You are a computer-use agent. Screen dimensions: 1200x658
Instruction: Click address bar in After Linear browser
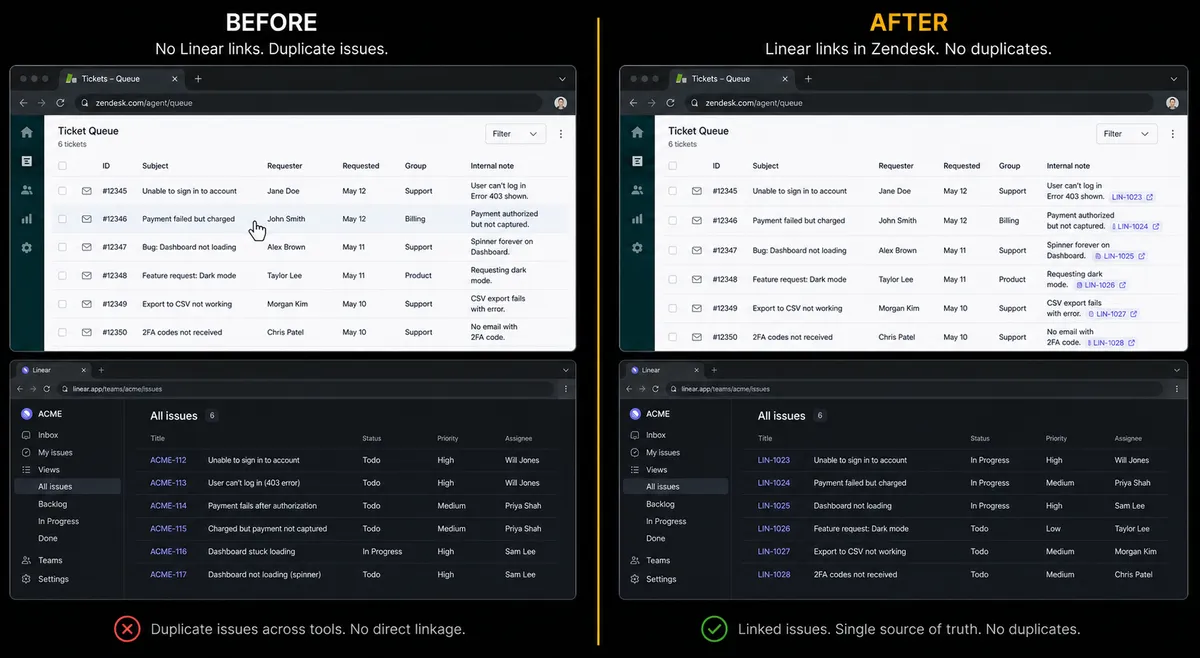pyautogui.click(x=914, y=388)
